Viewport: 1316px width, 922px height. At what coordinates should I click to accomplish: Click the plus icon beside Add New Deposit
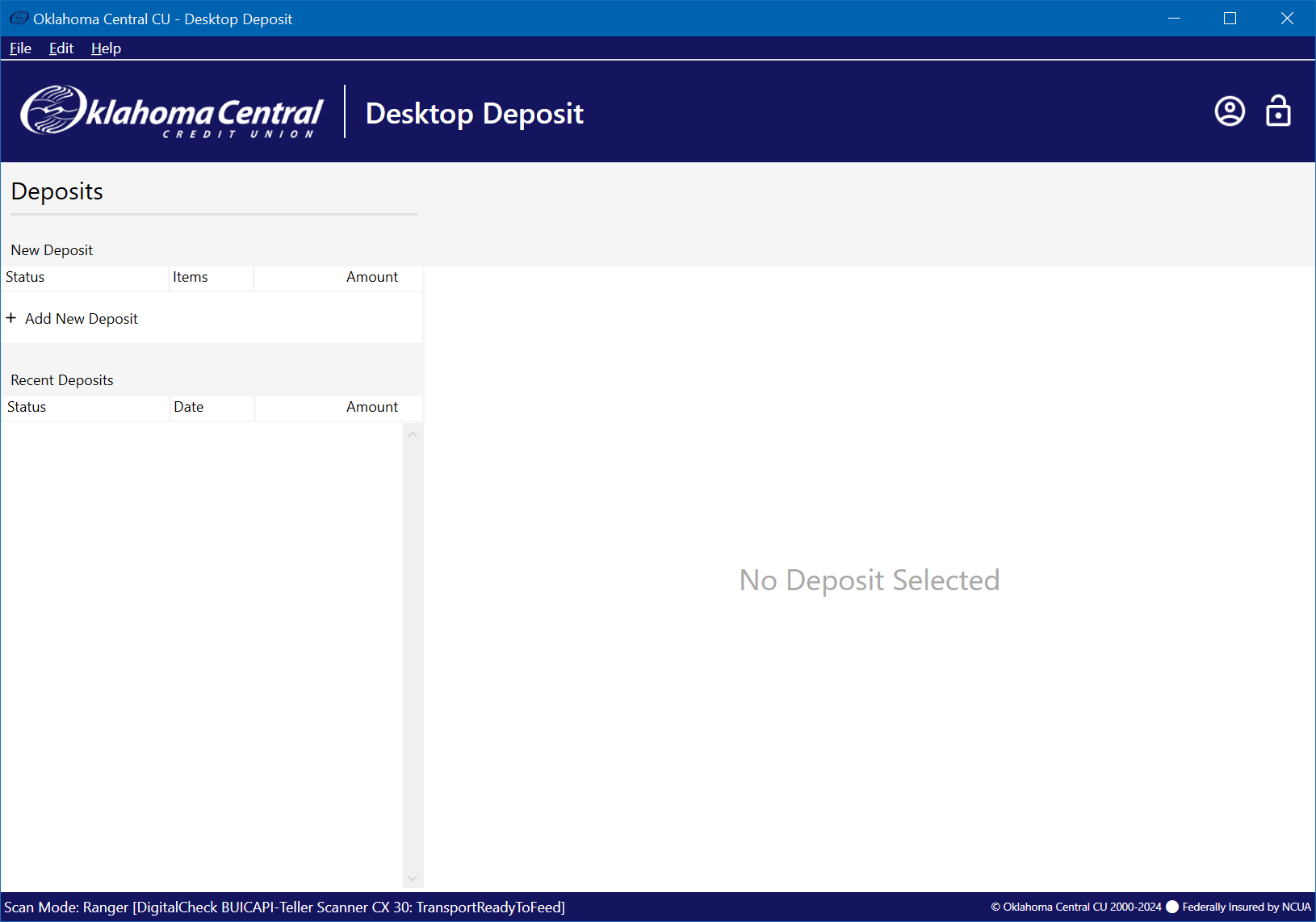point(11,318)
